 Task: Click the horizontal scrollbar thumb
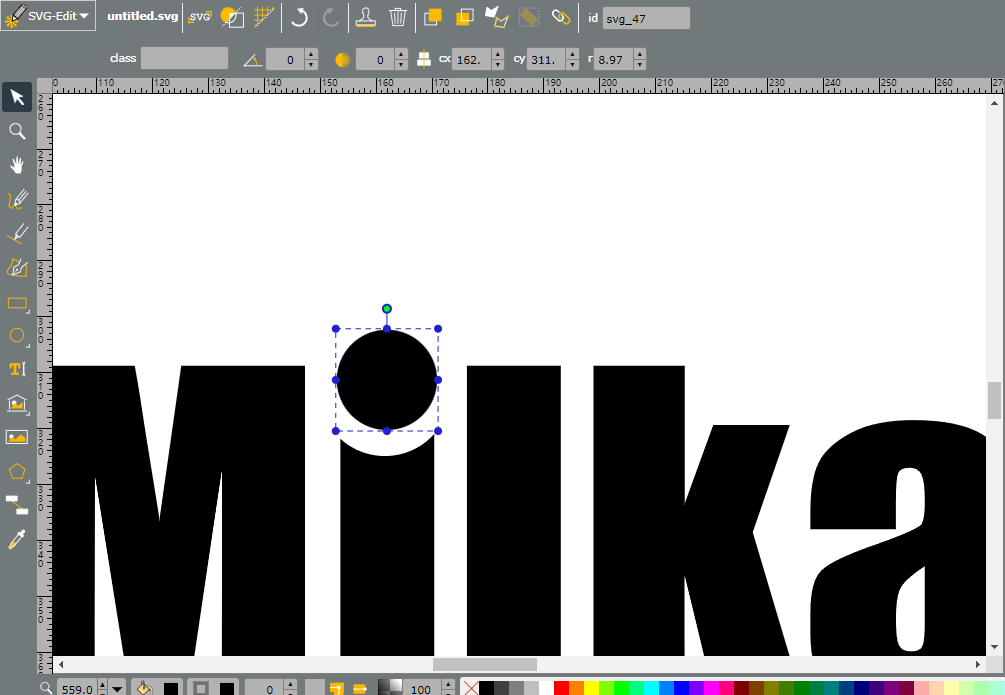tap(485, 664)
